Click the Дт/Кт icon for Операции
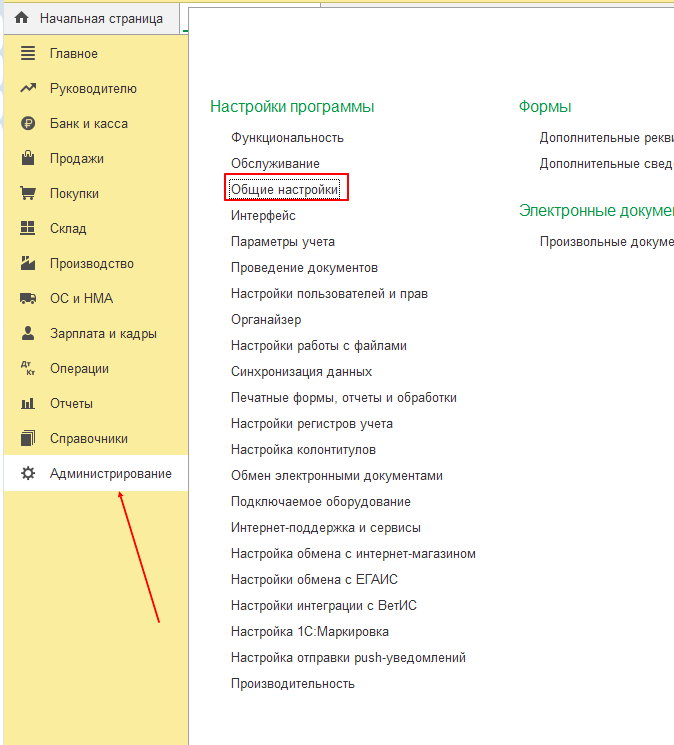 (x=28, y=368)
